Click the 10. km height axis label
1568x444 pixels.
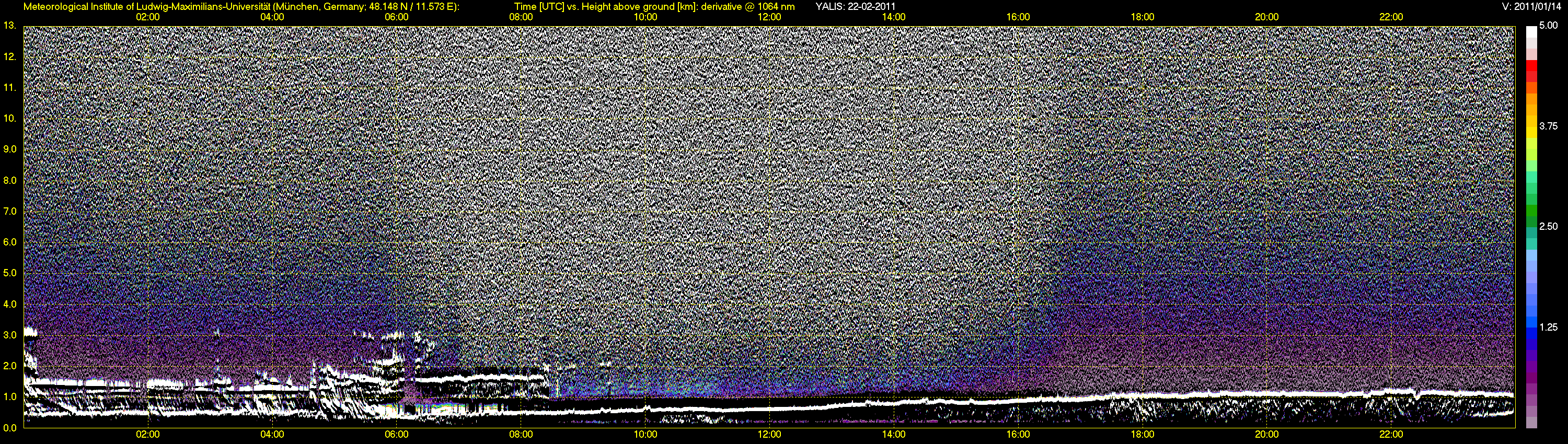click(x=9, y=118)
